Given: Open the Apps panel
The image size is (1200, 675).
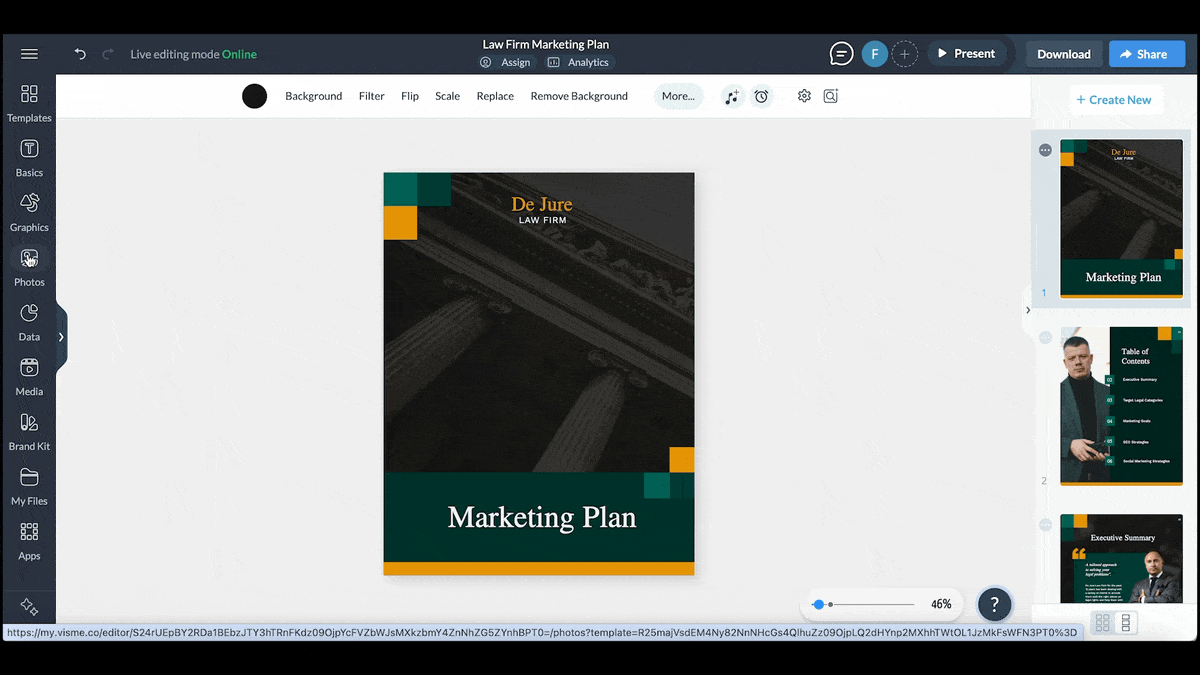Looking at the screenshot, I should click(x=29, y=543).
